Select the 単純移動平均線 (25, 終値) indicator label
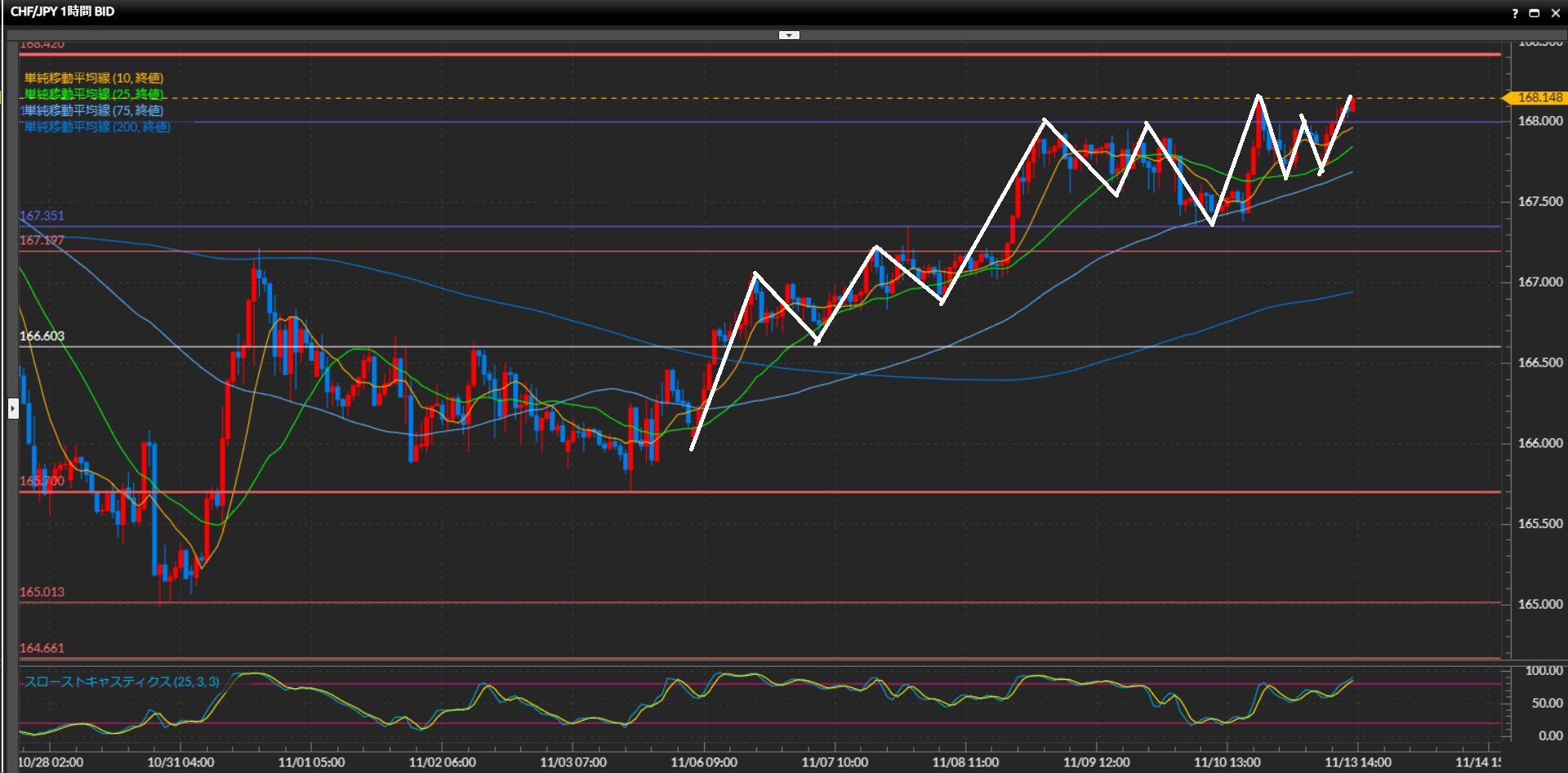The width and height of the screenshot is (1568, 773). [x=94, y=95]
